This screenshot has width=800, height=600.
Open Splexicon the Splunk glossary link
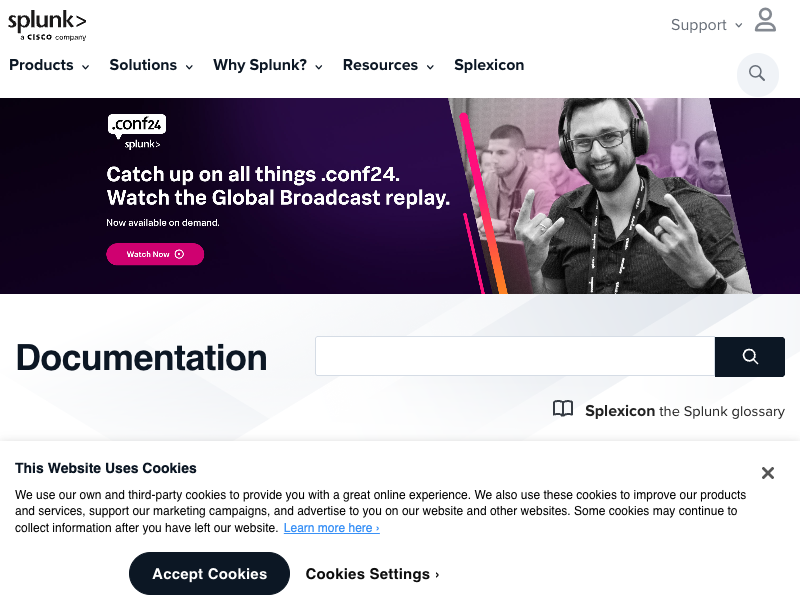tap(684, 411)
